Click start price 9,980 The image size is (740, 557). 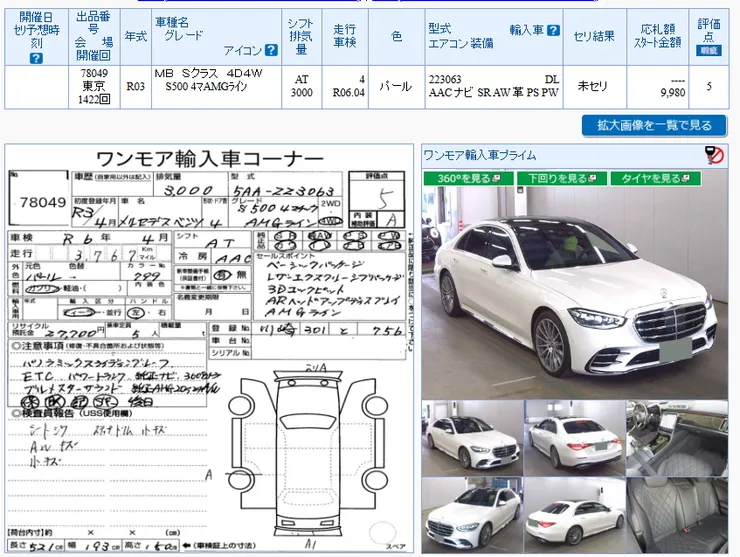point(673,93)
